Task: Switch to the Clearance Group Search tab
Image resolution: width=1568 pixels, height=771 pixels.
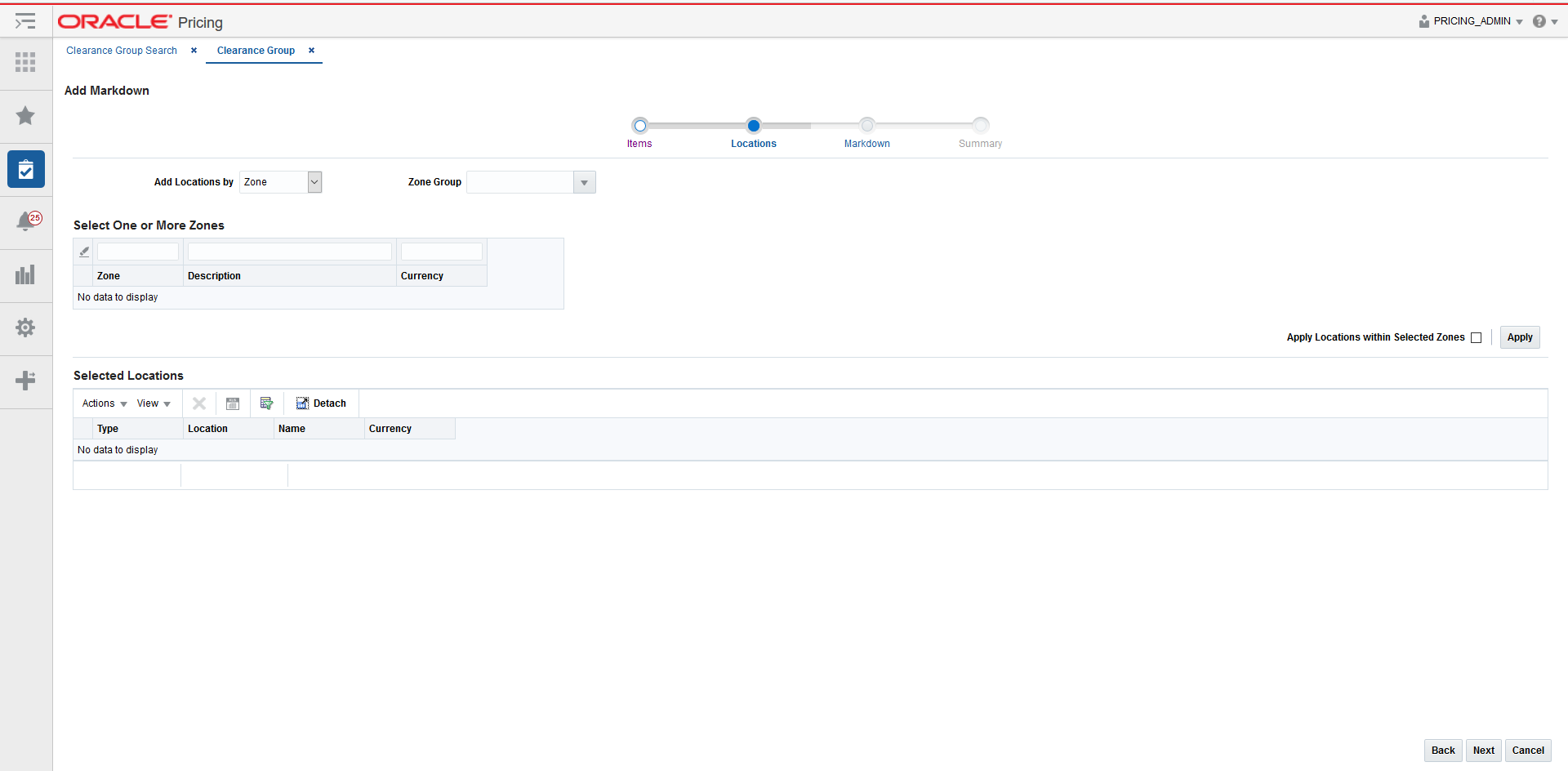Action: 121,50
